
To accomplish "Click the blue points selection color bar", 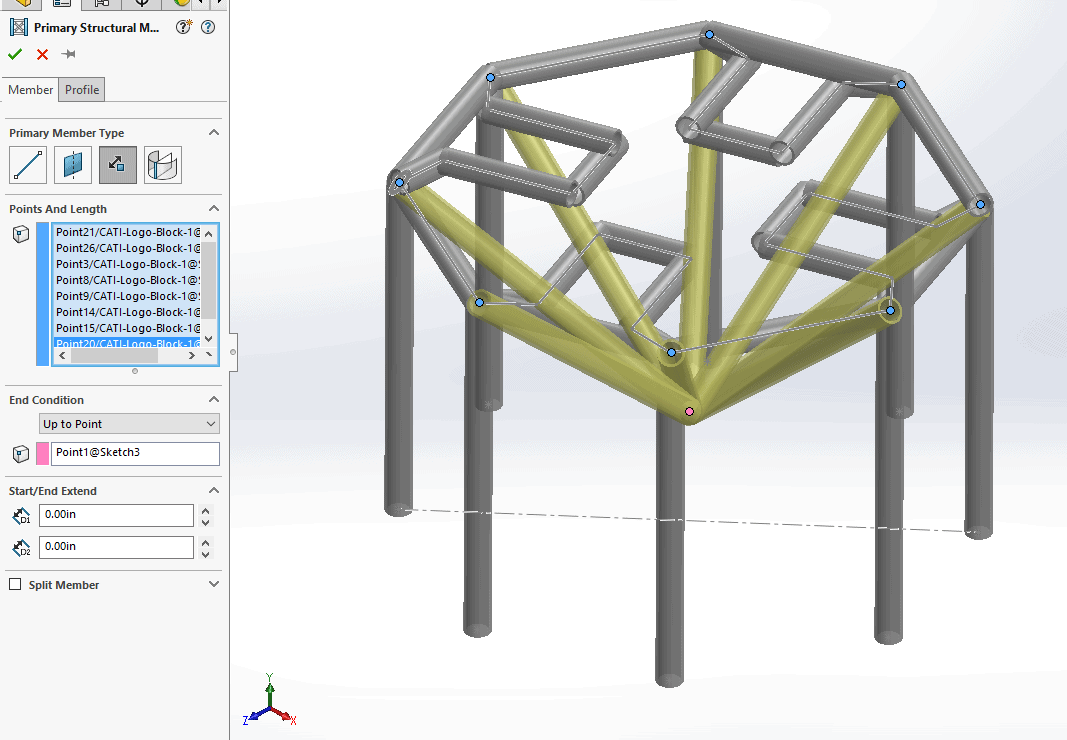I will pos(42,294).
